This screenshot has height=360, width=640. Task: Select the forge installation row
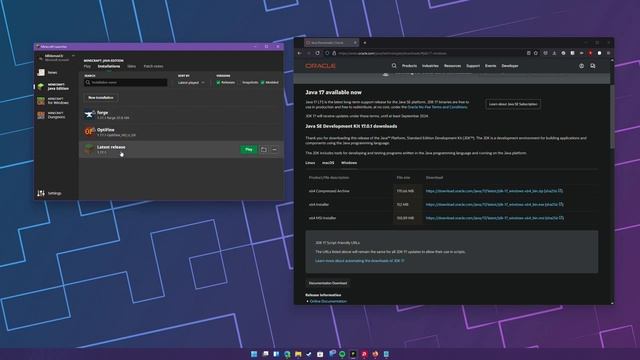(x=181, y=115)
